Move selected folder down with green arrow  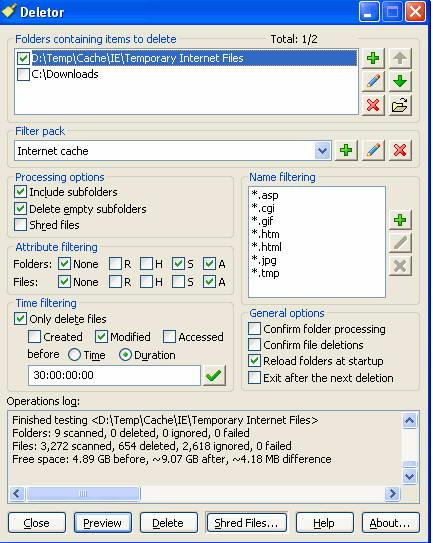click(400, 81)
